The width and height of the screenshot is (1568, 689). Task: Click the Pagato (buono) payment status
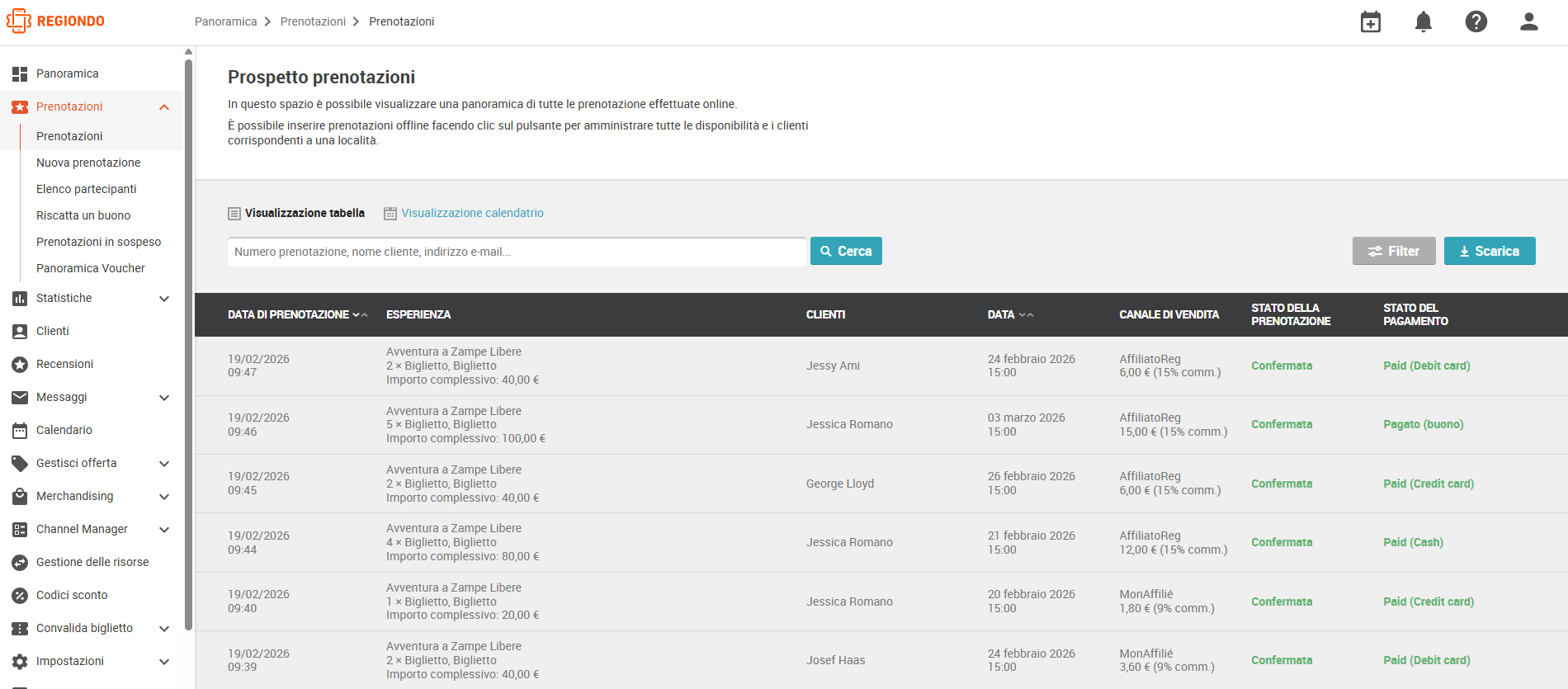[x=1423, y=424]
